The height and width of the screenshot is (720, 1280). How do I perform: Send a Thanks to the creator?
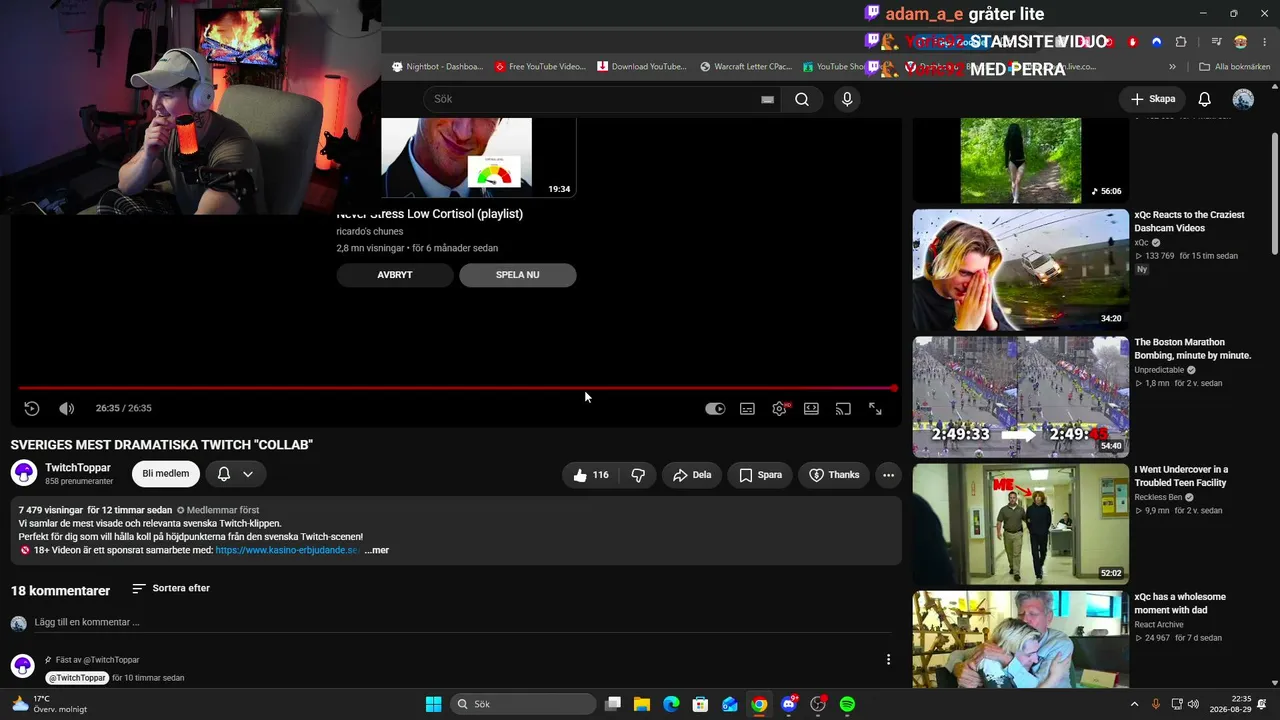tap(834, 475)
